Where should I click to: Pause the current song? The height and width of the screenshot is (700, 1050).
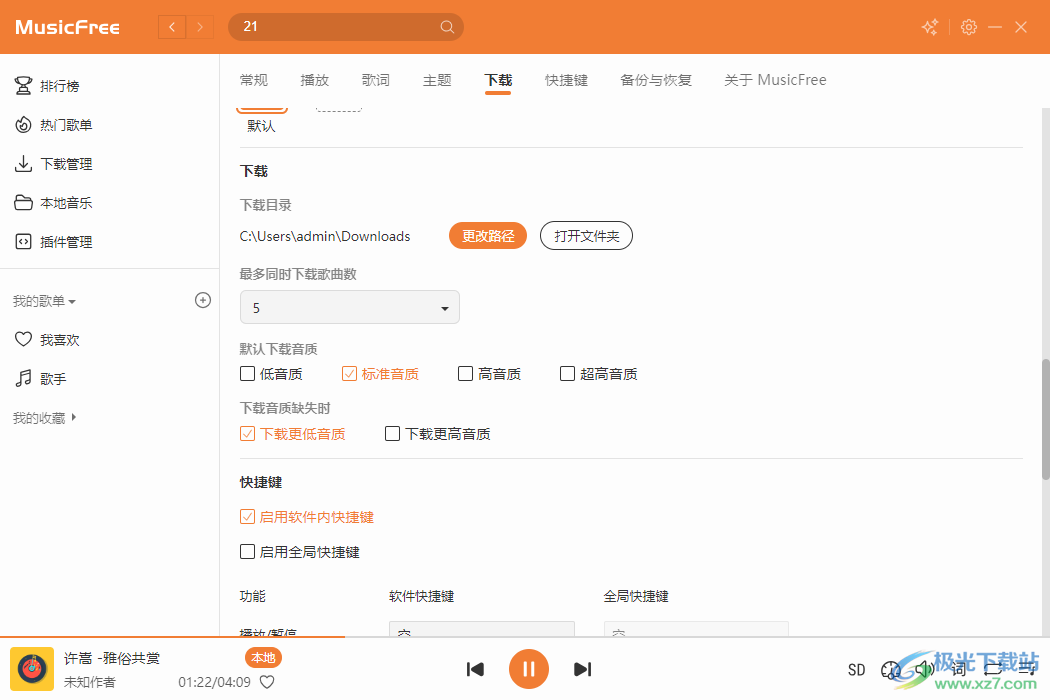pyautogui.click(x=528, y=669)
